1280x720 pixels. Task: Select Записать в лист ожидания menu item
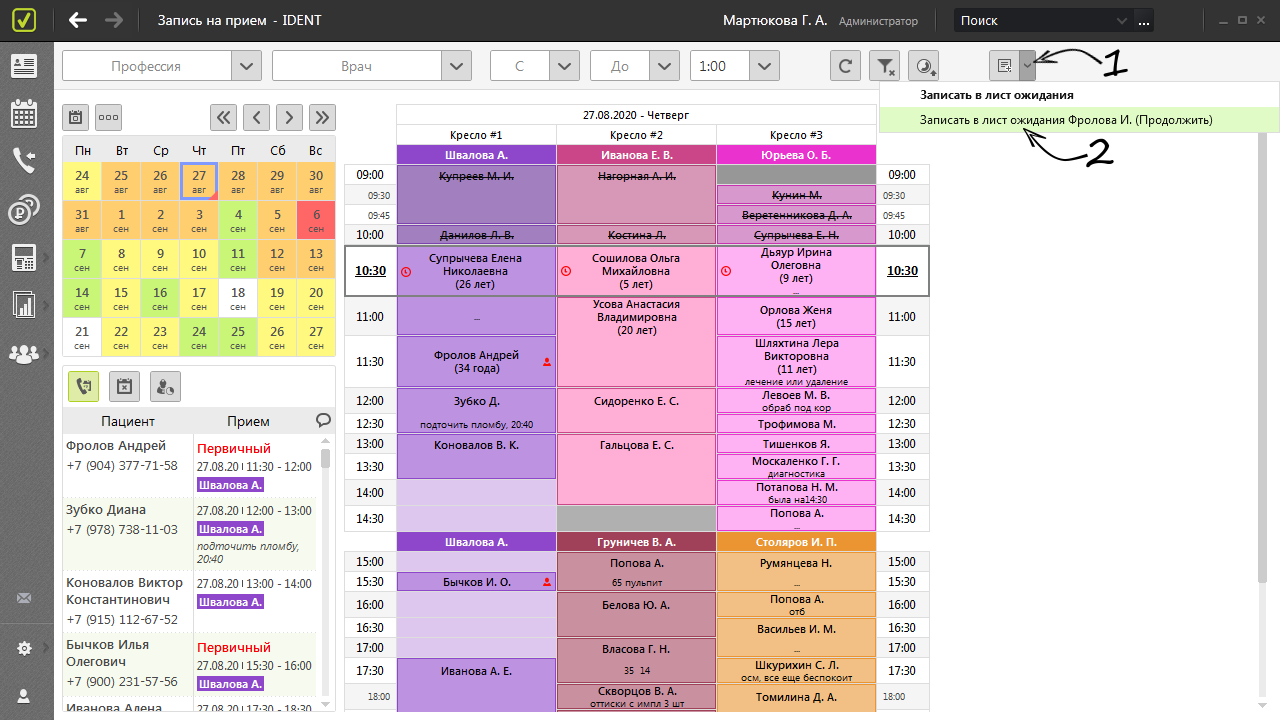tap(1079, 95)
